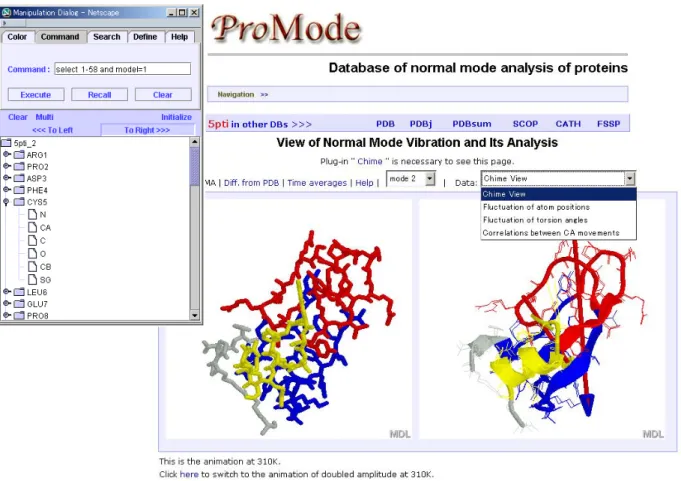Viewport: 681px width, 481px height.
Task: Click the tree scrollbar down arrow
Action: pyautogui.click(x=195, y=316)
